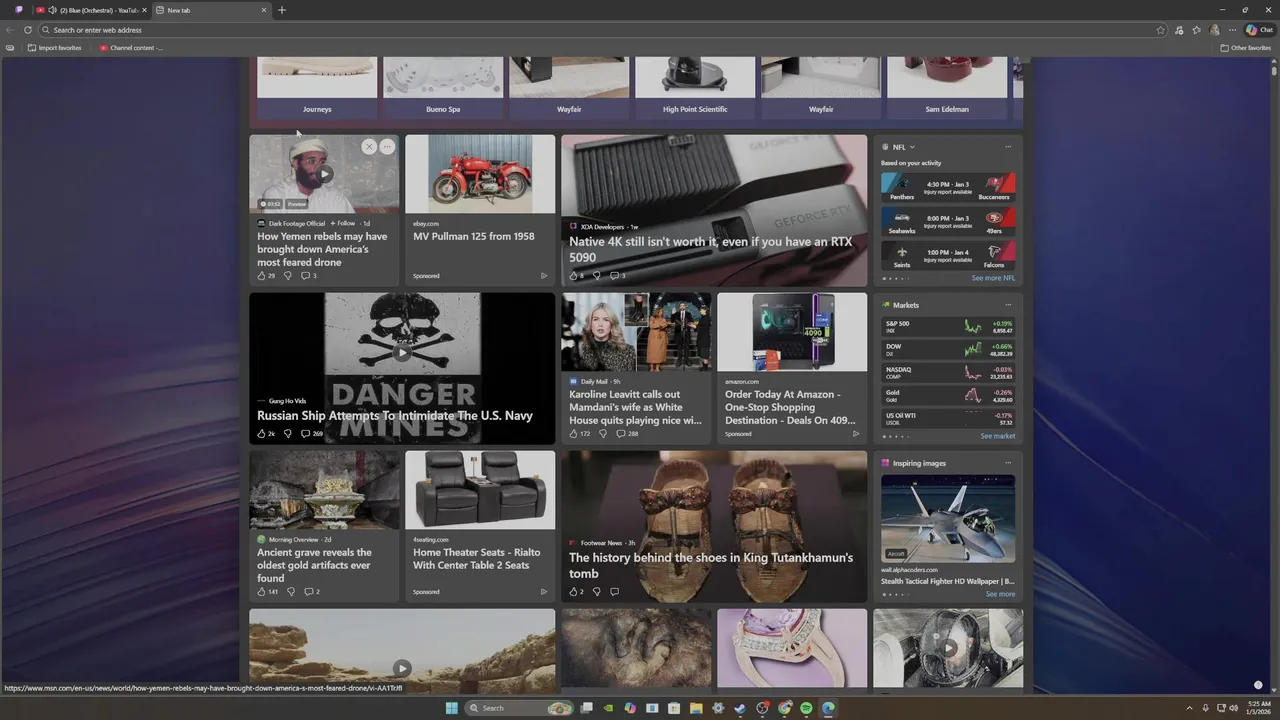1280x720 pixels.
Task: Open Copilot Chat button
Action: 1259,30
